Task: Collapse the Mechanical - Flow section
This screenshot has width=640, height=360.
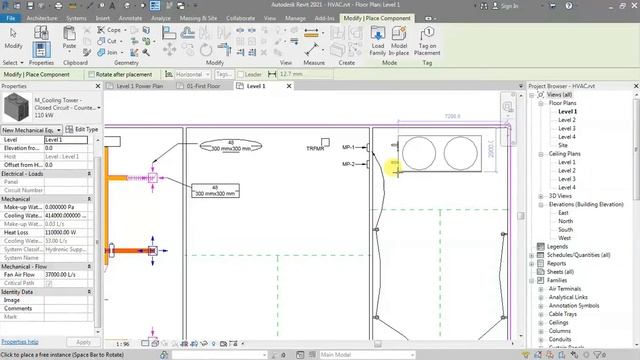Action: coord(89,266)
